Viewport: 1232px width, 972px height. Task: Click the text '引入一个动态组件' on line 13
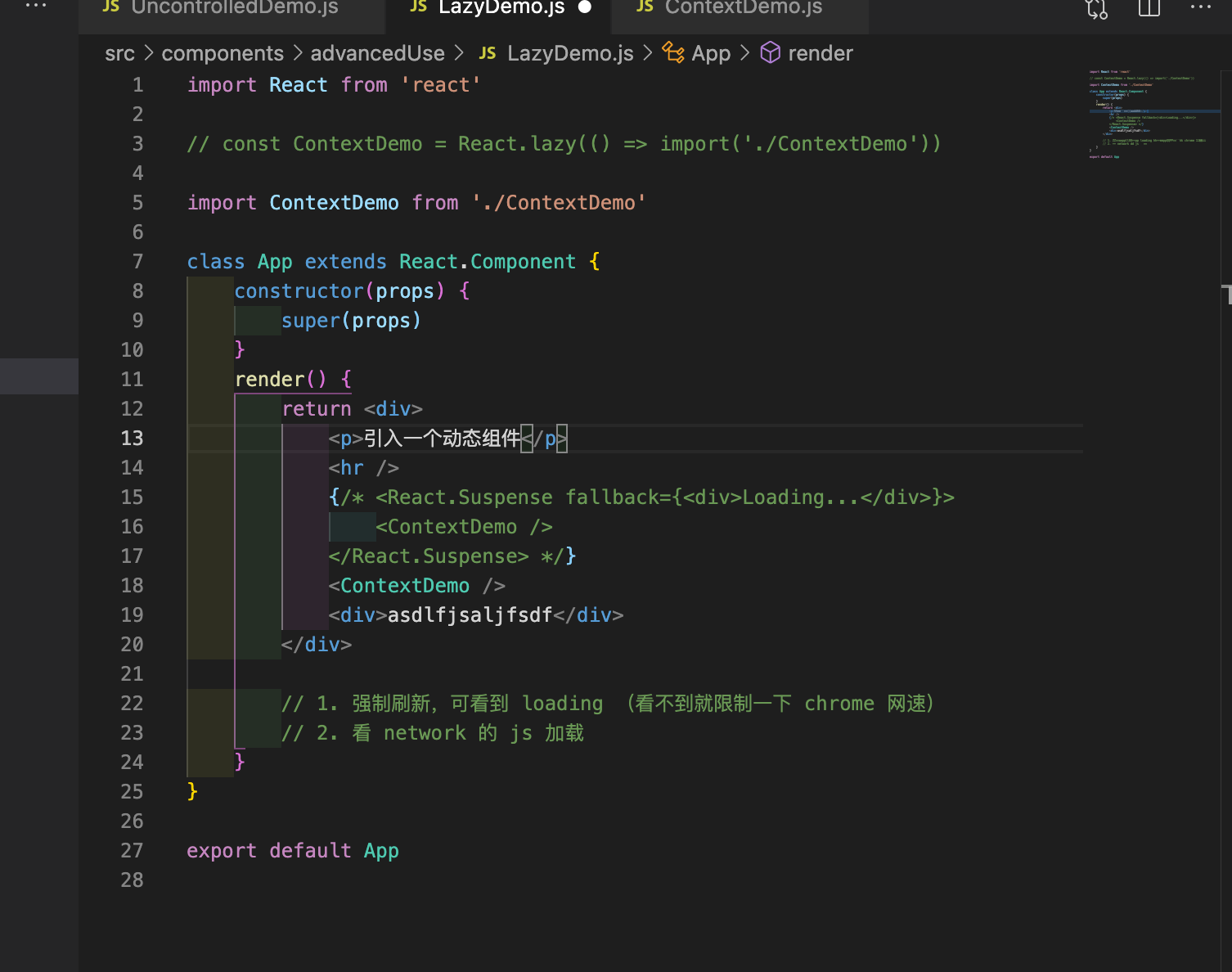[x=442, y=439]
